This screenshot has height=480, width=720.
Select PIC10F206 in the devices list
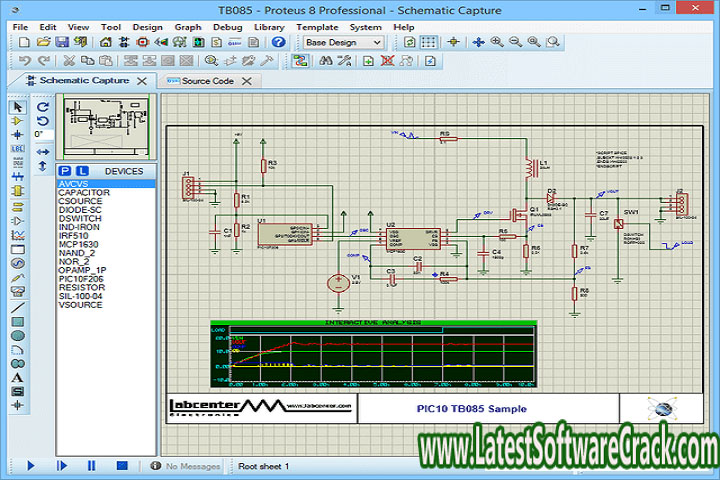(82, 279)
